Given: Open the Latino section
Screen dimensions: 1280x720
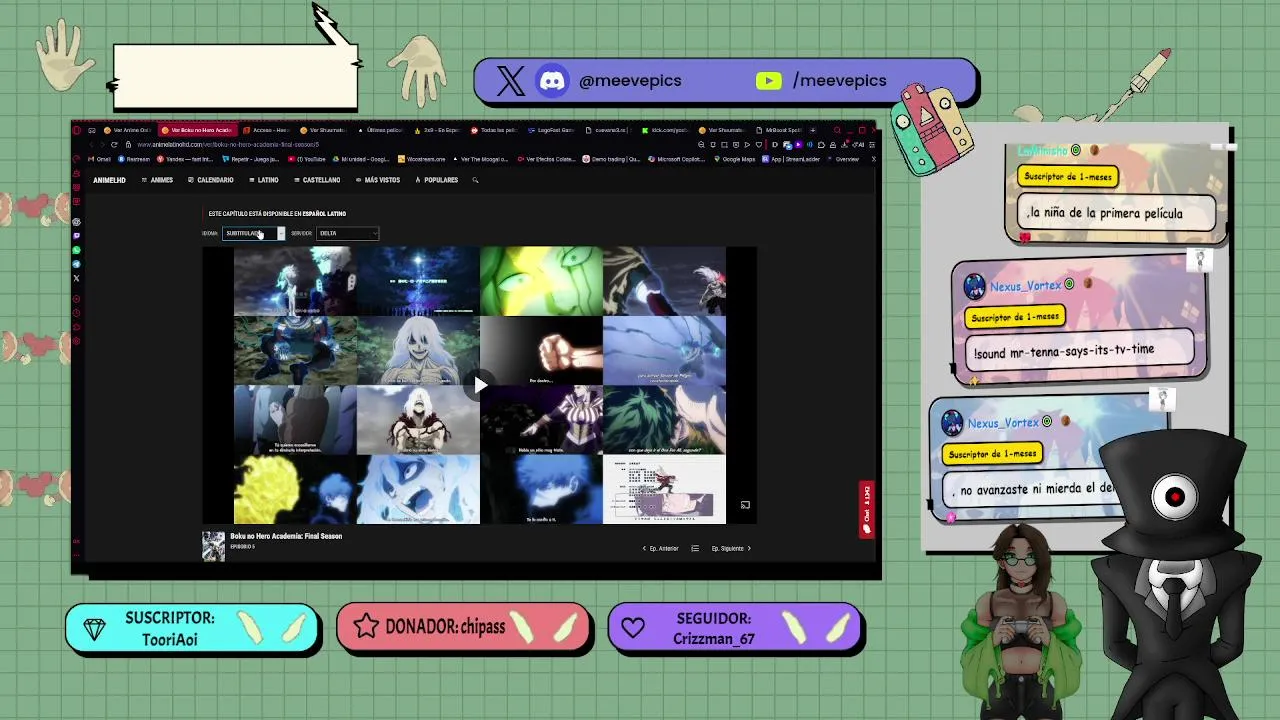Looking at the screenshot, I should pyautogui.click(x=263, y=180).
